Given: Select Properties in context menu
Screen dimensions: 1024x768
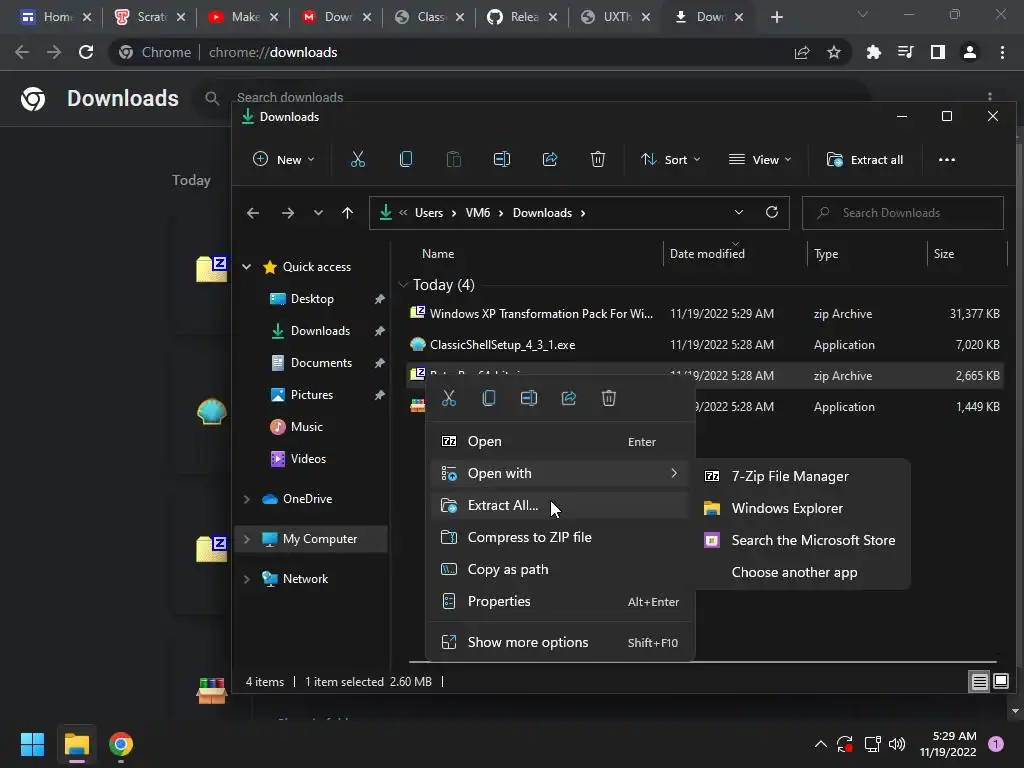Looking at the screenshot, I should coord(560,601).
